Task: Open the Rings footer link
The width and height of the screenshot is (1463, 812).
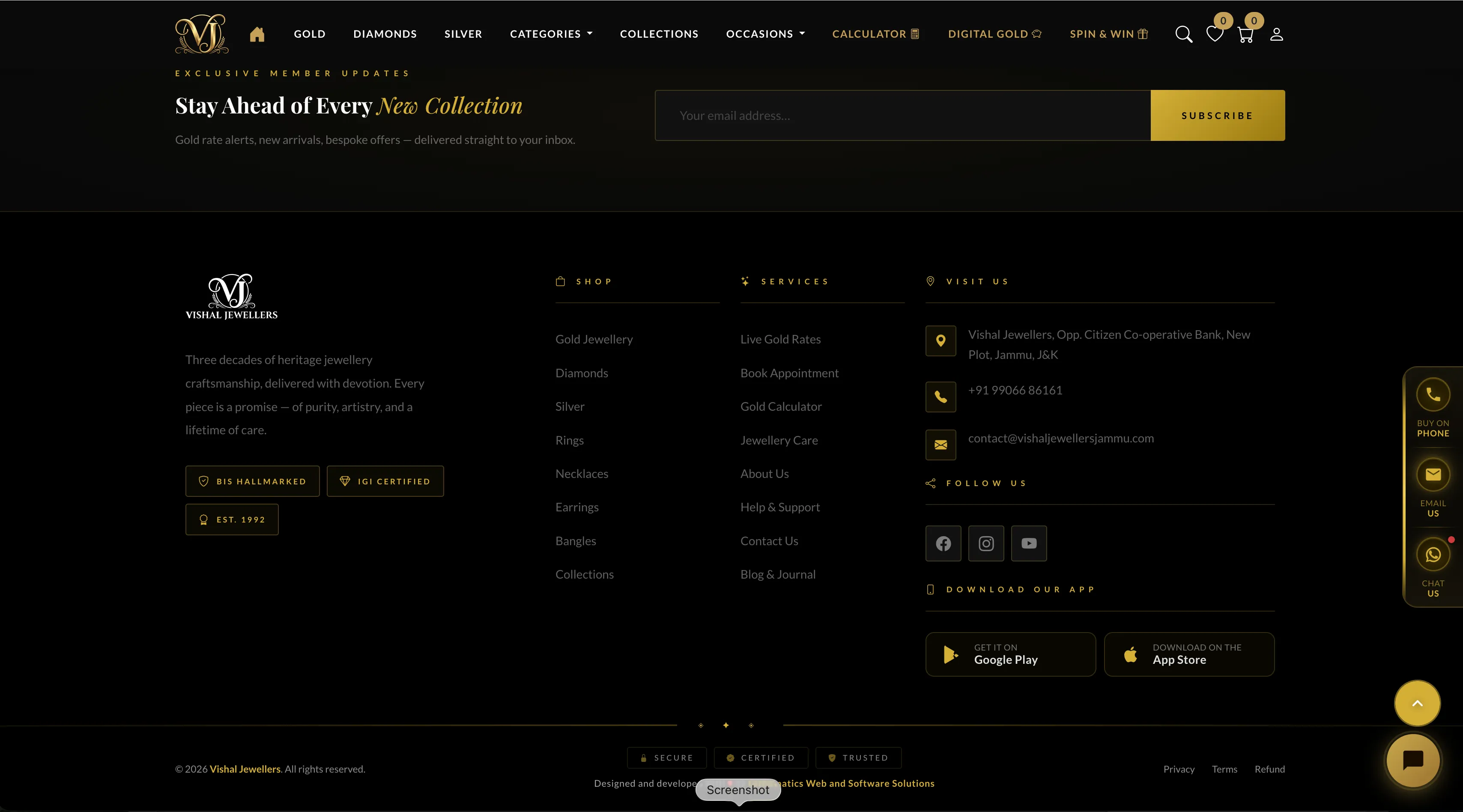Action: click(x=570, y=441)
